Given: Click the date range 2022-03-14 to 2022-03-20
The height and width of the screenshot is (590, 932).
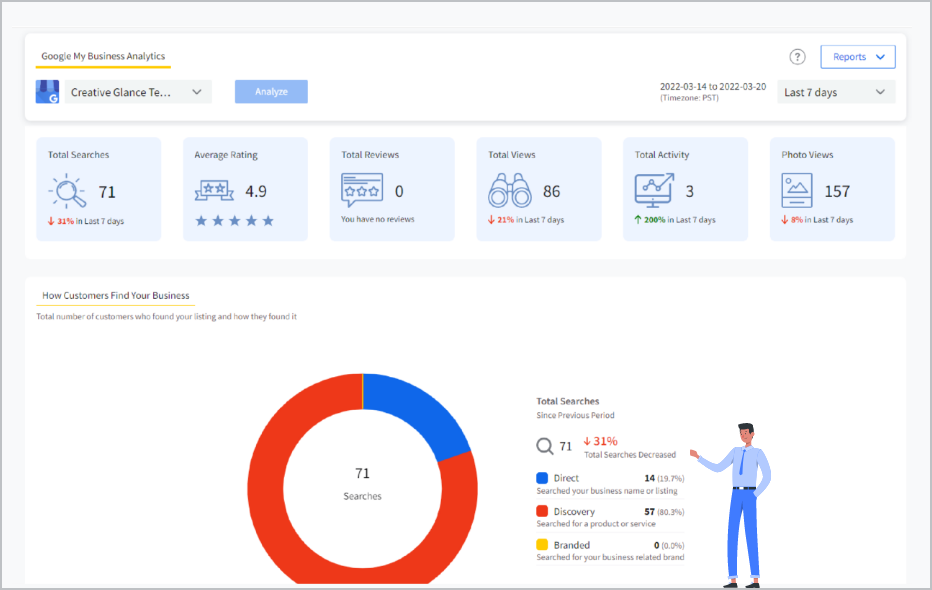Looking at the screenshot, I should (713, 87).
